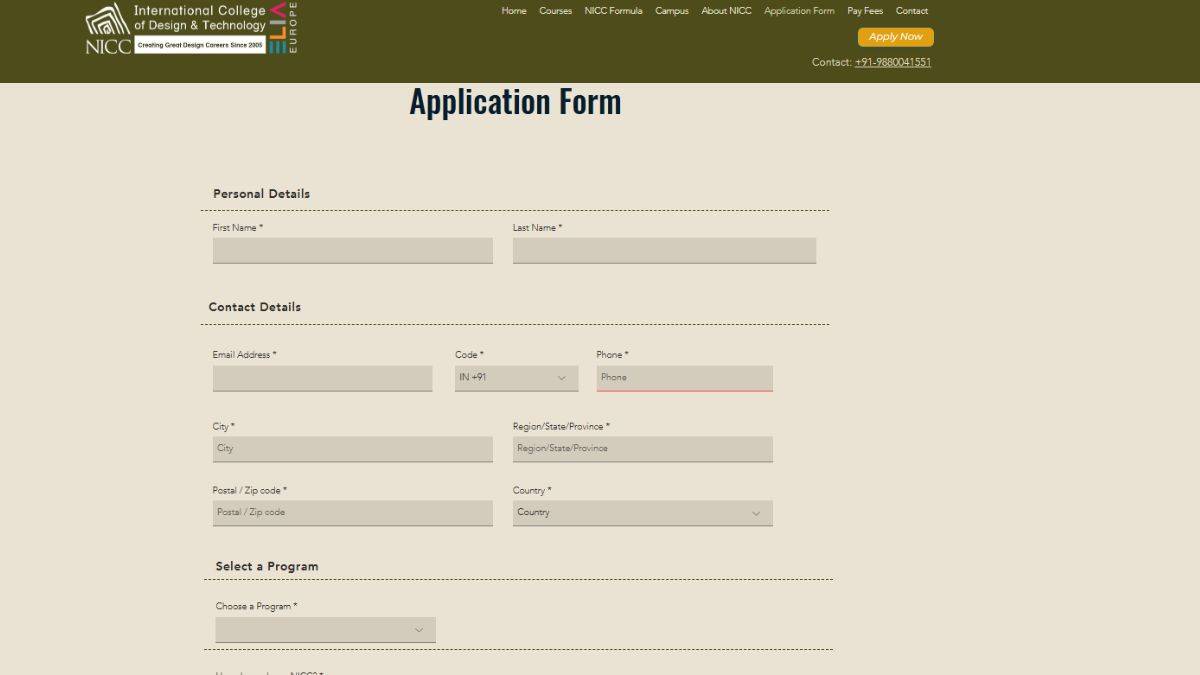Go to the About NICC section
The image size is (1200, 675).
pos(726,11)
